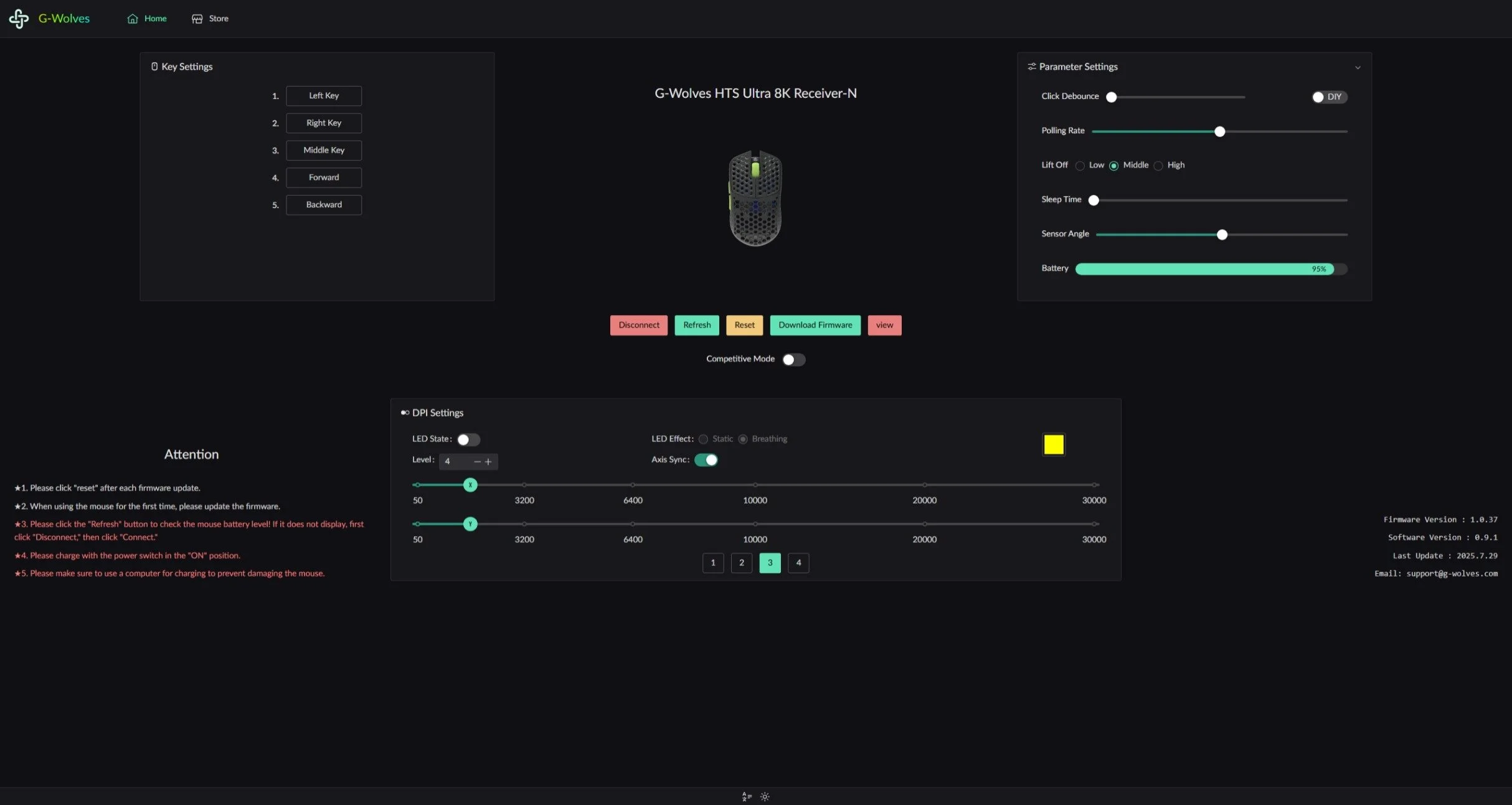This screenshot has width=1512, height=805.
Task: Click the plus icon in Level stepper
Action: click(x=488, y=461)
